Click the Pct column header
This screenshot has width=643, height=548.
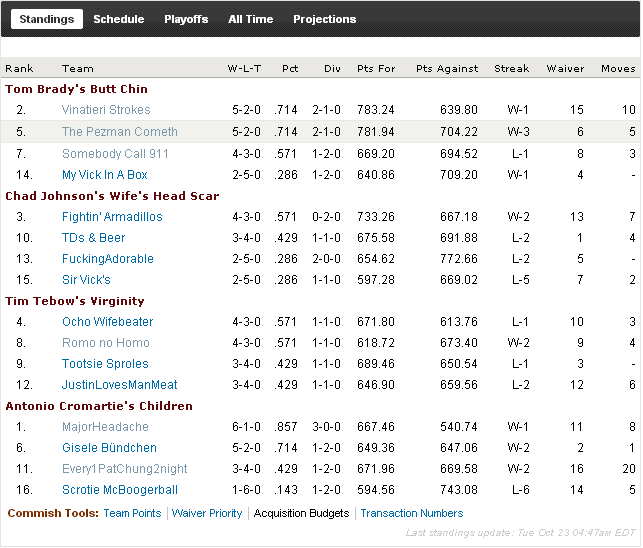(290, 68)
